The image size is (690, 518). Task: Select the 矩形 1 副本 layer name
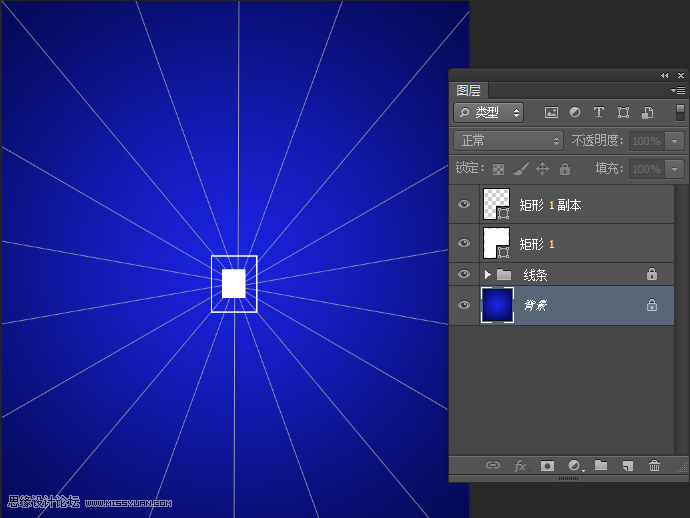pyautogui.click(x=550, y=205)
